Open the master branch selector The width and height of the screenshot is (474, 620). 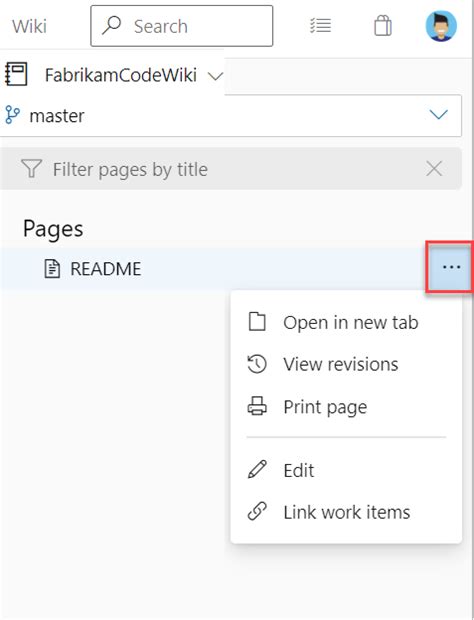[x=230, y=115]
